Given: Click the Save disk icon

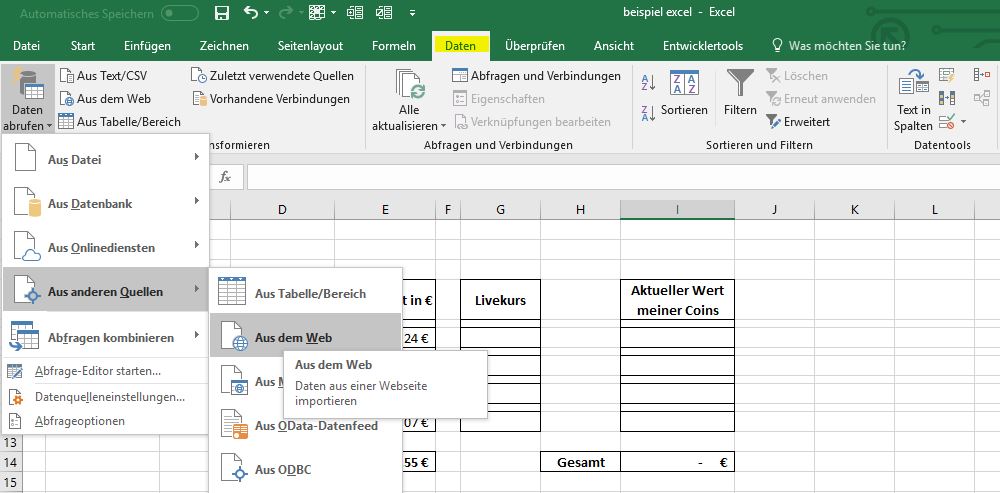Looking at the screenshot, I should 222,14.
